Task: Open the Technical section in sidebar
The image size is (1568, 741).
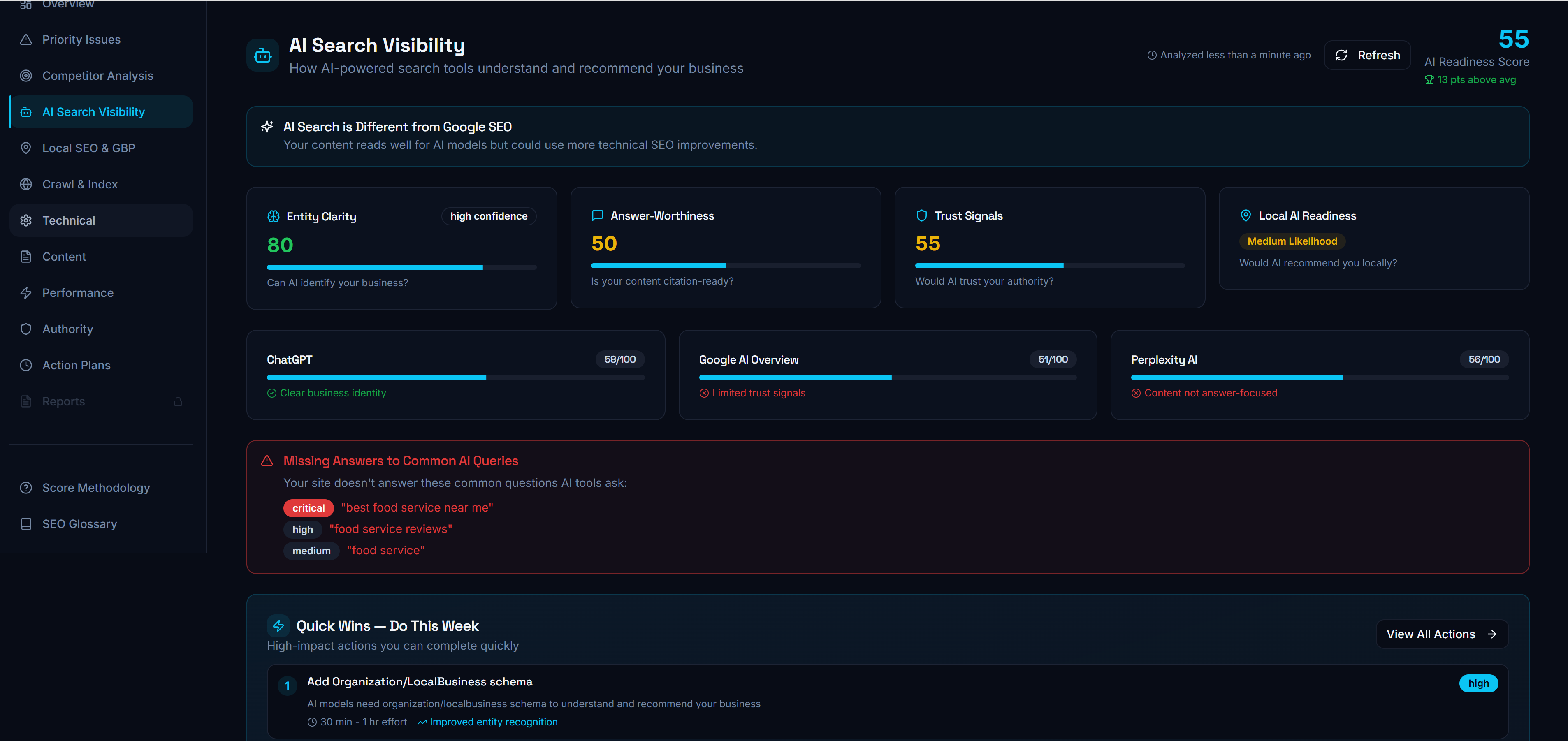Action: (69, 220)
